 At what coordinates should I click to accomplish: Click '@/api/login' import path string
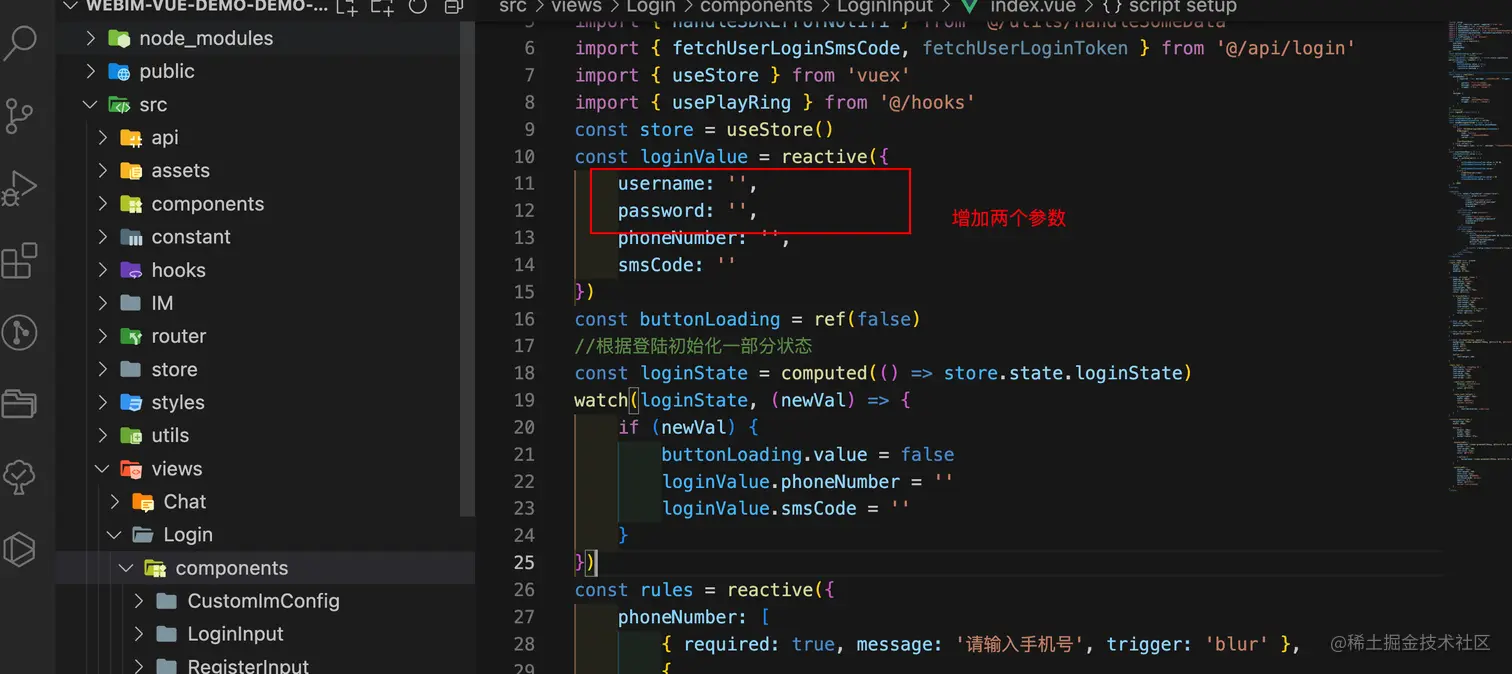click(x=1286, y=48)
